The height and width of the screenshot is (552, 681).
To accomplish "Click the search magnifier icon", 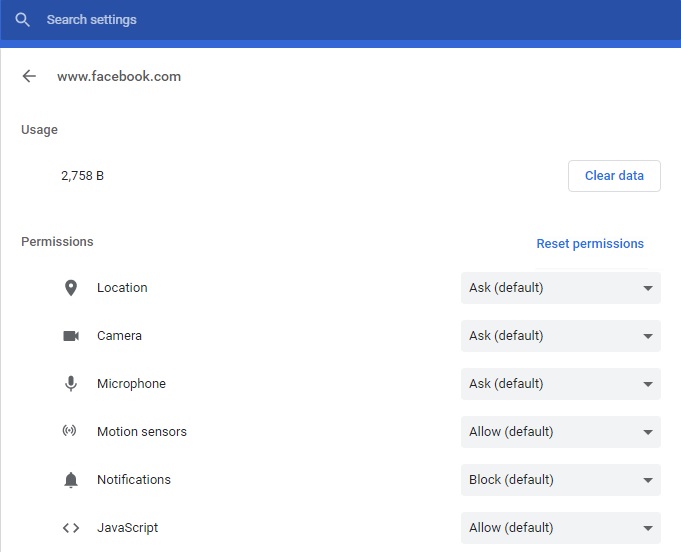I will (x=22, y=20).
